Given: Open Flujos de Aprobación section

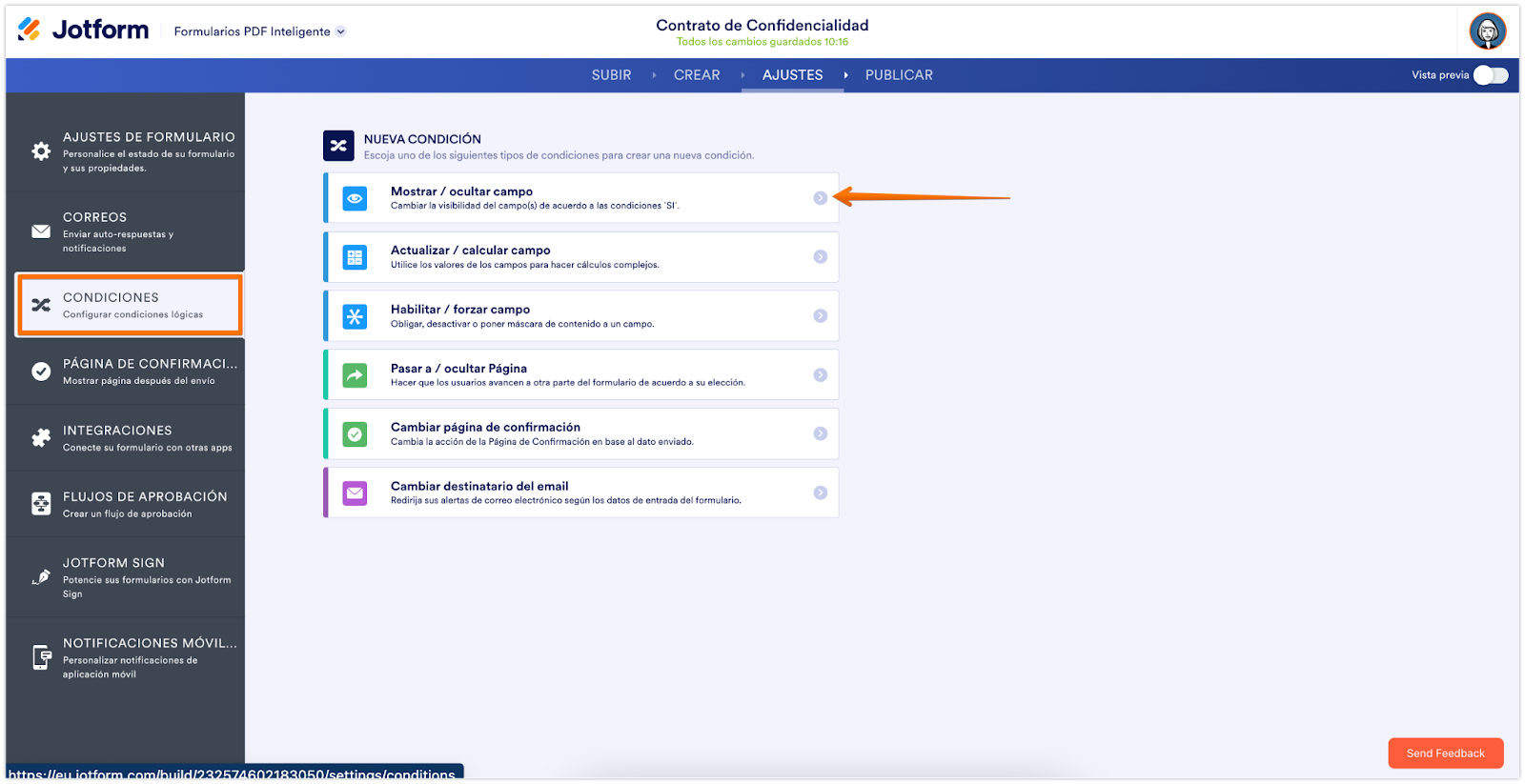Looking at the screenshot, I should pos(126,504).
